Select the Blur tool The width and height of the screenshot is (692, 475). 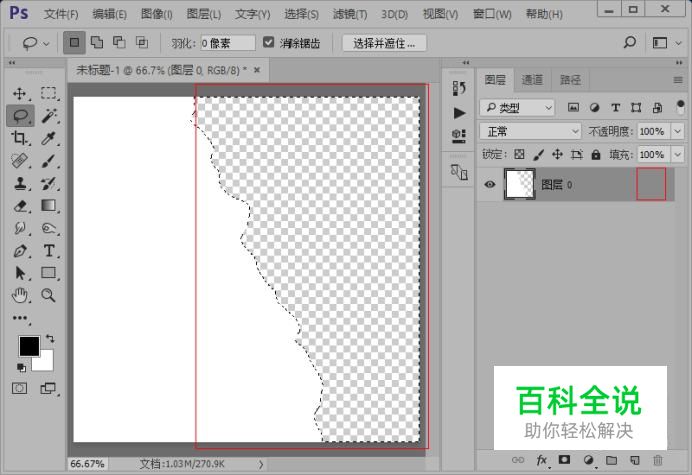click(19, 228)
